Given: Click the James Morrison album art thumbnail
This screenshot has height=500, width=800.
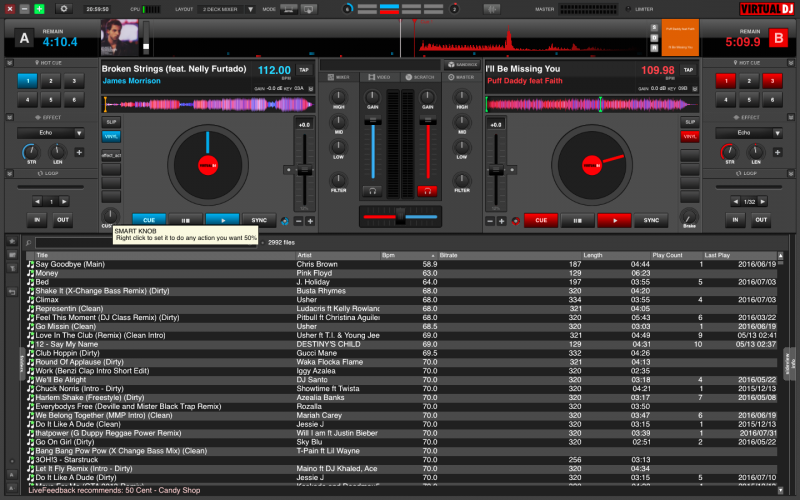Looking at the screenshot, I should [x=120, y=38].
